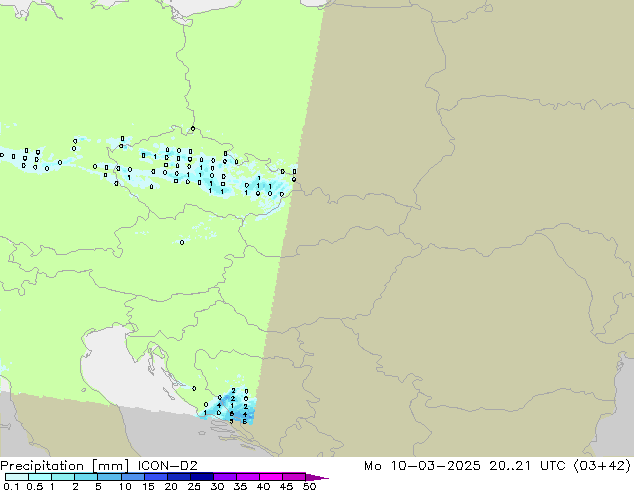Select the '25' legend scale label
The image size is (634, 490).
pos(194,486)
